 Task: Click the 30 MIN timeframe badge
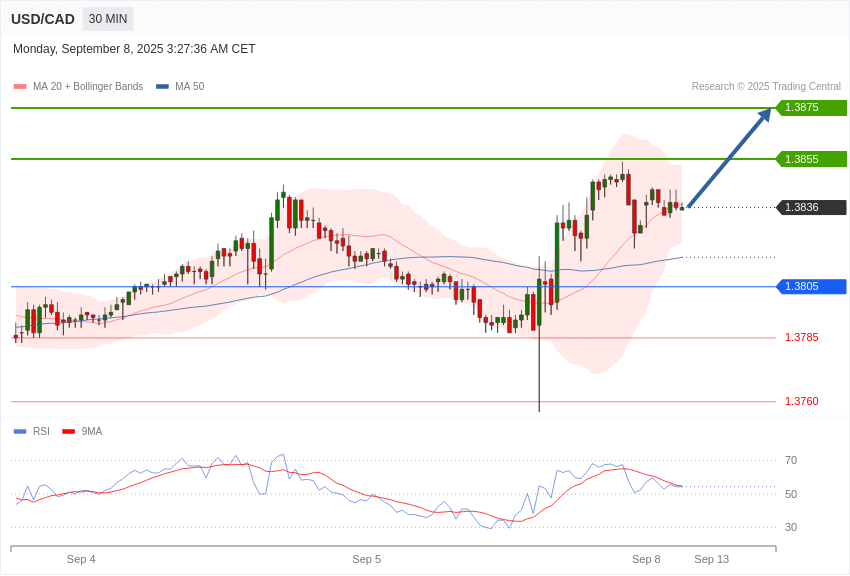[x=108, y=19]
